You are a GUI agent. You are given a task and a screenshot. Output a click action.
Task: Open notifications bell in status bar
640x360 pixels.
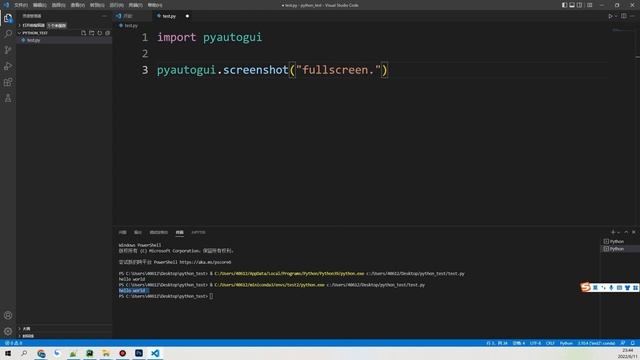coord(633,343)
